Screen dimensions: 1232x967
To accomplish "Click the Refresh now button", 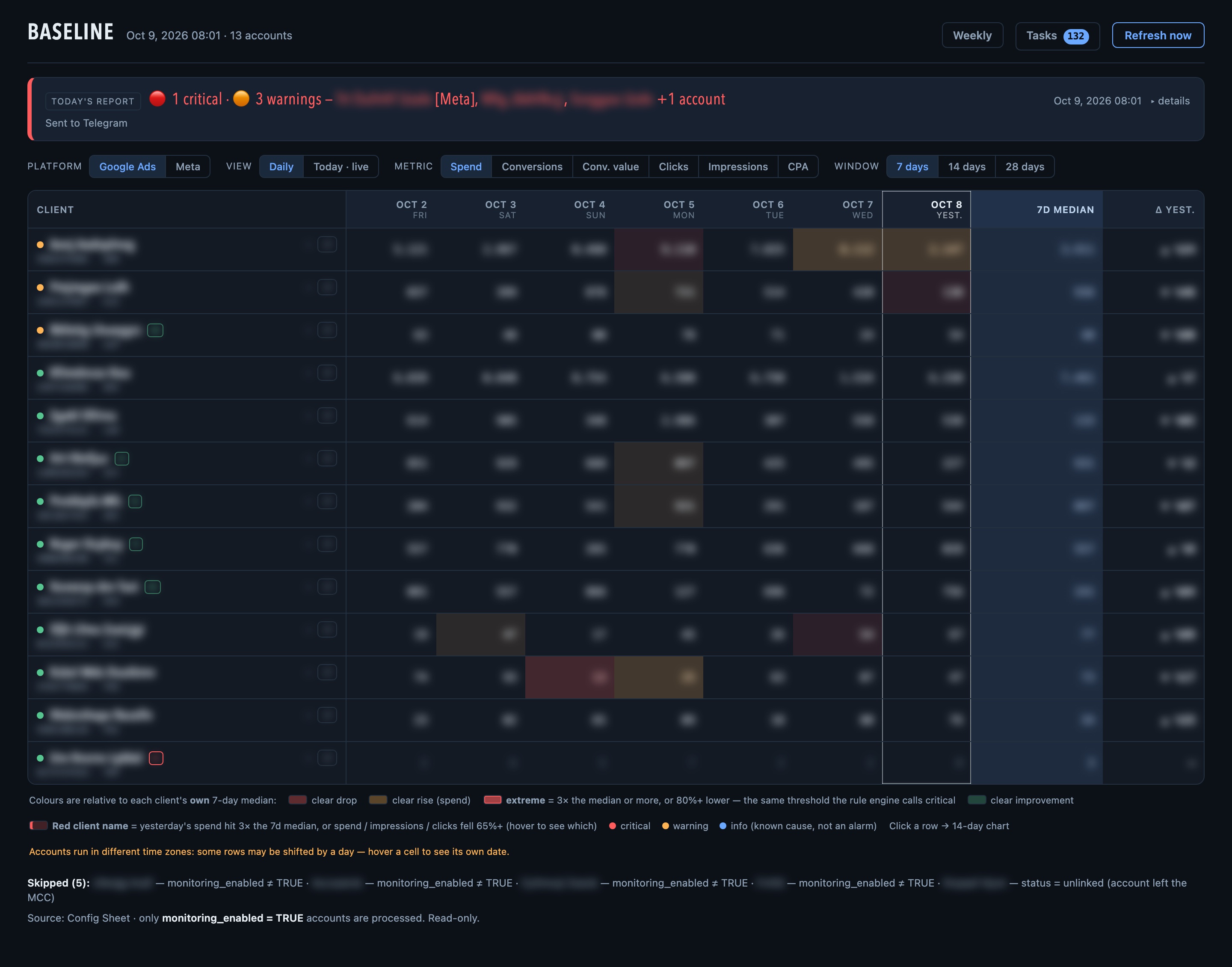I will click(1158, 35).
